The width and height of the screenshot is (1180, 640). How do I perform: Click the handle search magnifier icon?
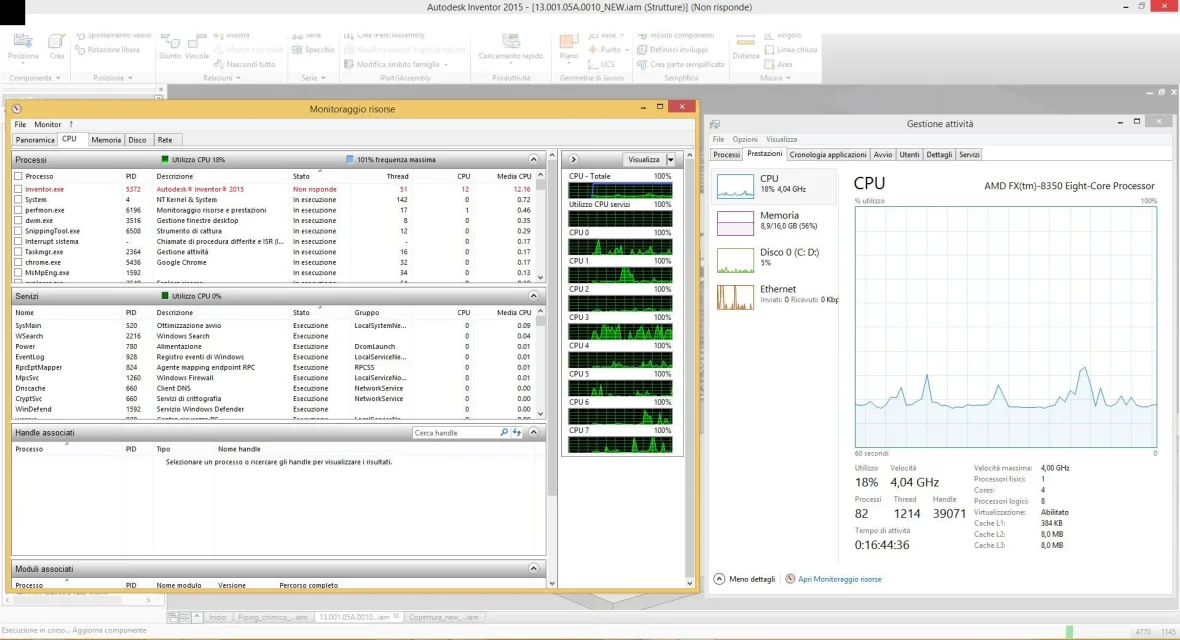[x=504, y=432]
